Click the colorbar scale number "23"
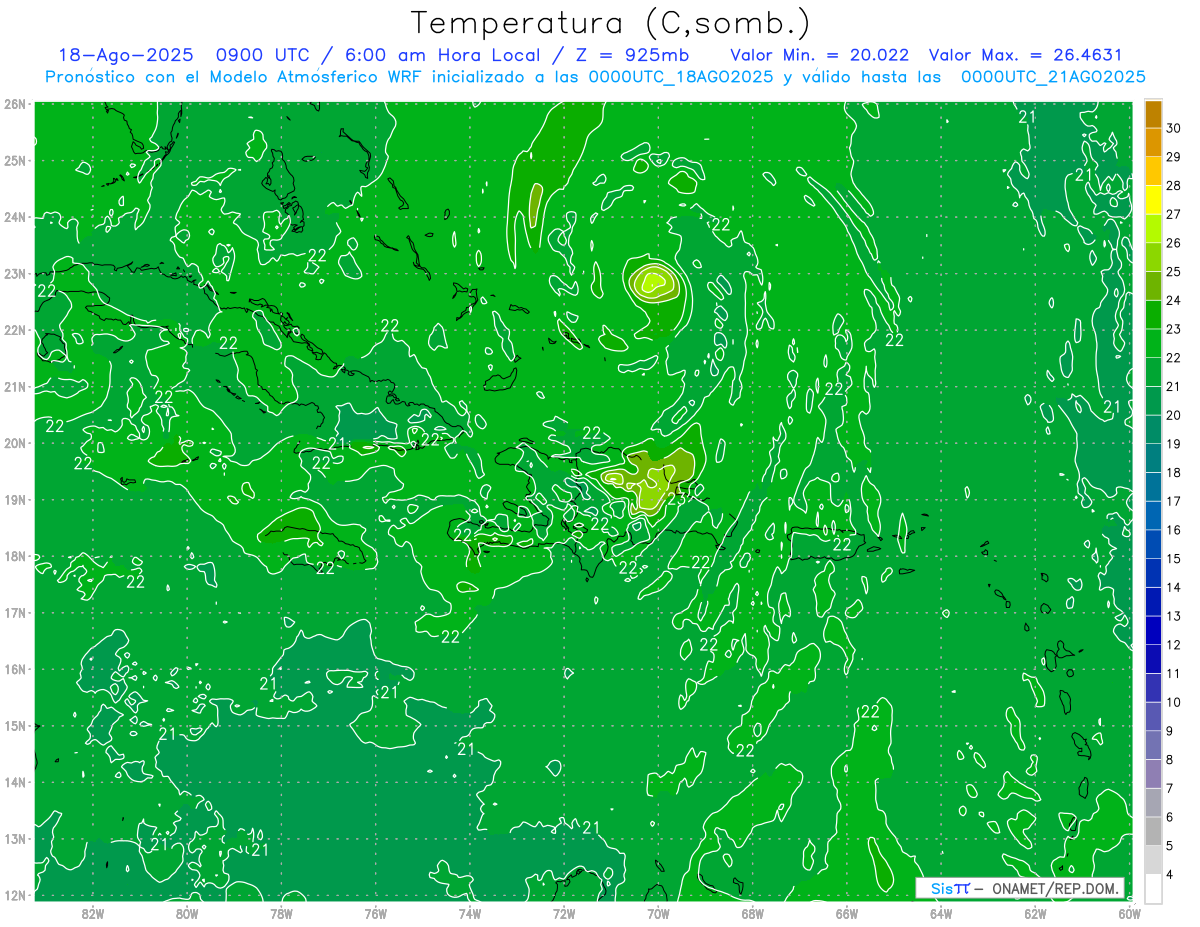The width and height of the screenshot is (1200, 927). tap(1174, 329)
